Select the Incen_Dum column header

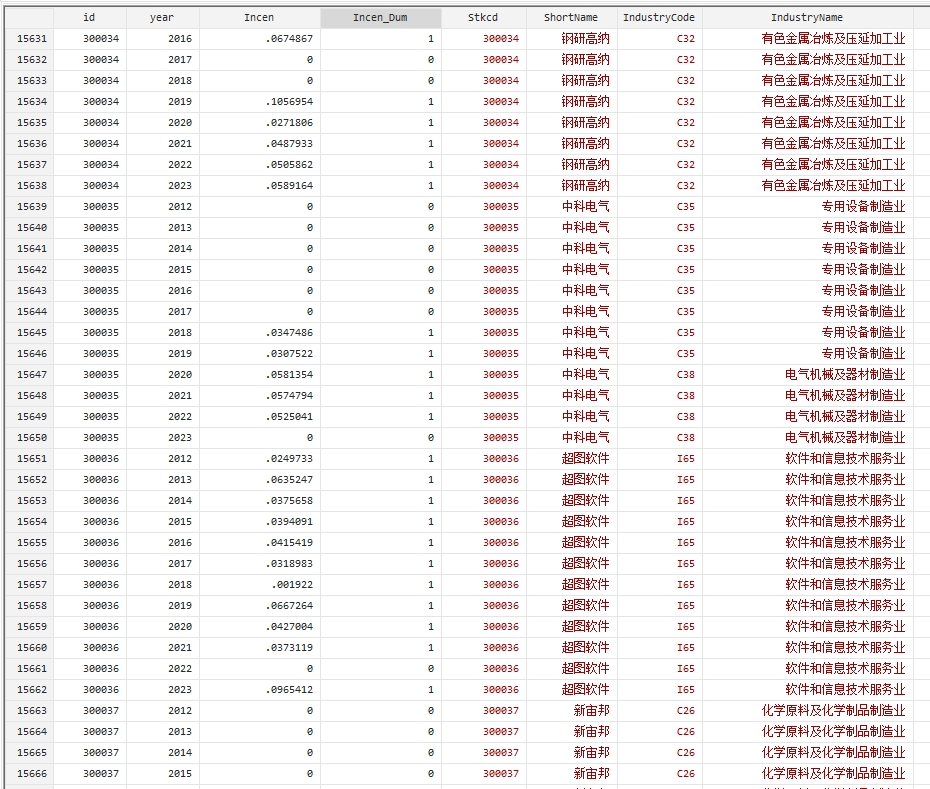pos(380,17)
